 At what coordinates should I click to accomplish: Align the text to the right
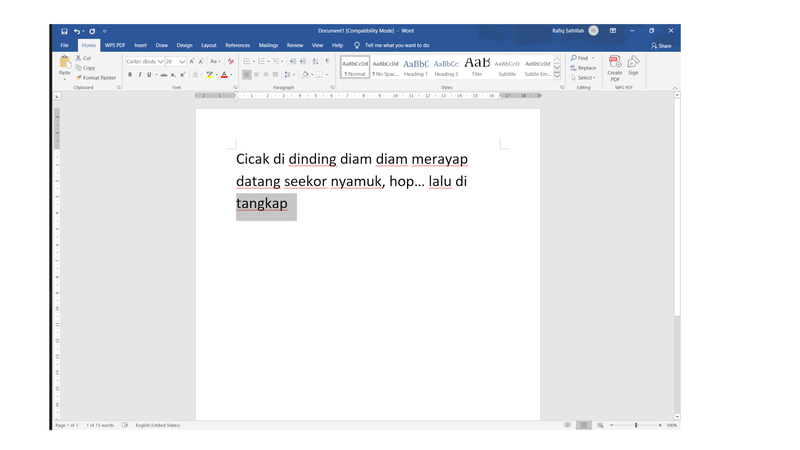266,75
